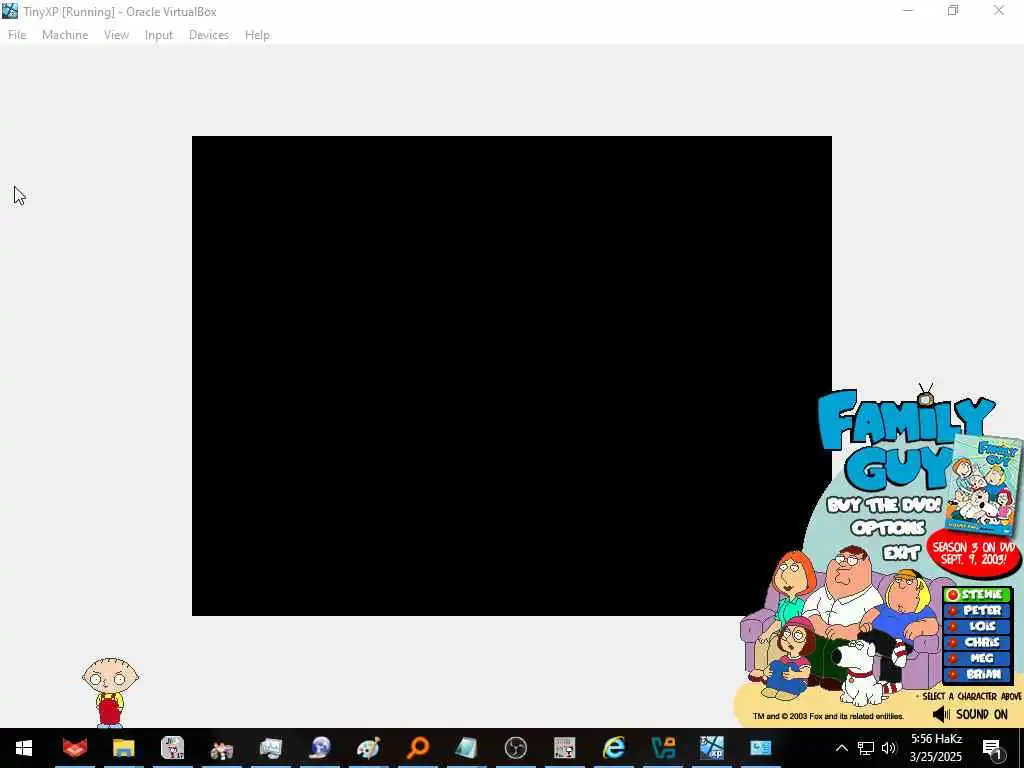This screenshot has height=768, width=1024.
Task: Open orange magnifier search taskbar icon
Action: pos(418,748)
